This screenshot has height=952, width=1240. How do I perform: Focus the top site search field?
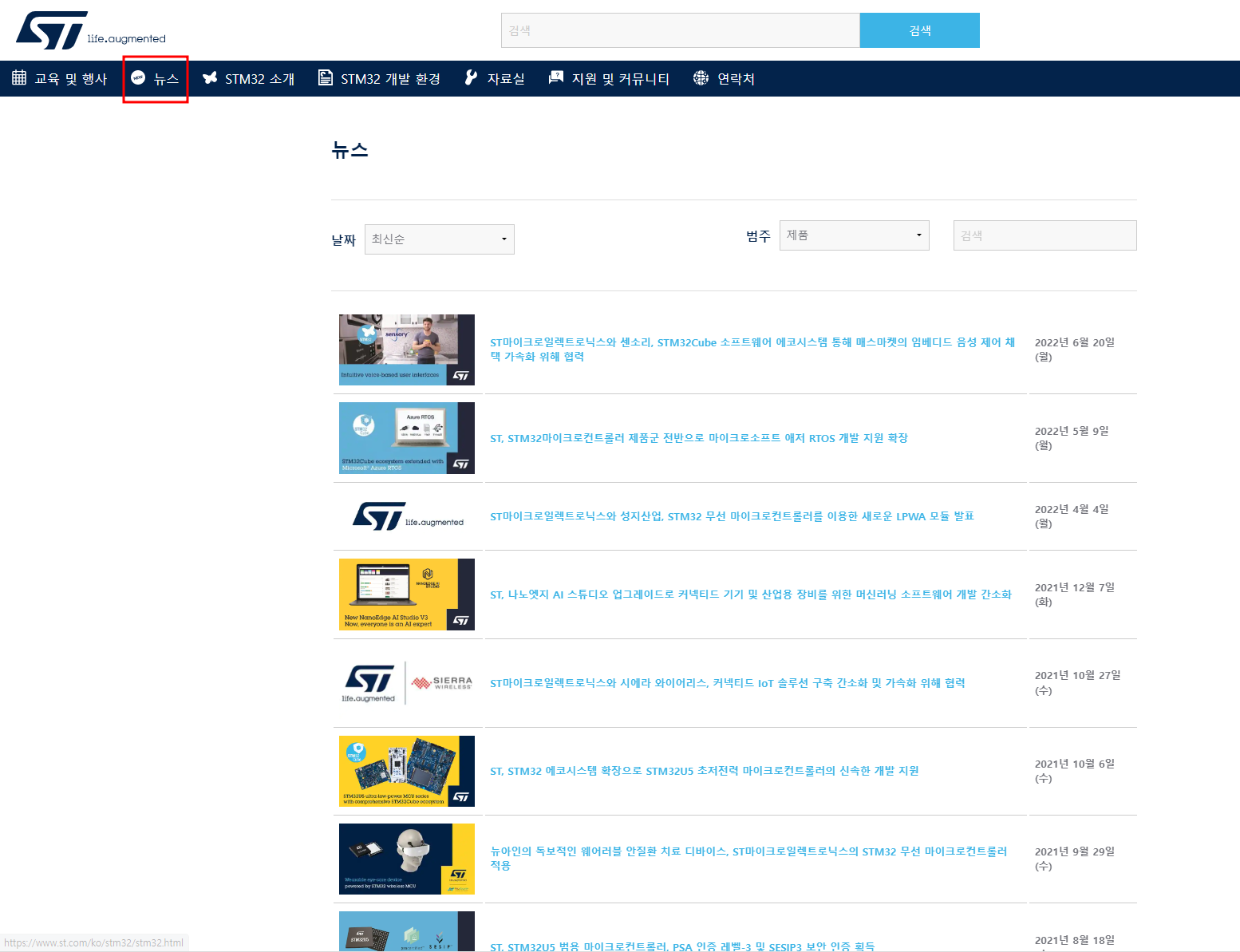tap(680, 30)
